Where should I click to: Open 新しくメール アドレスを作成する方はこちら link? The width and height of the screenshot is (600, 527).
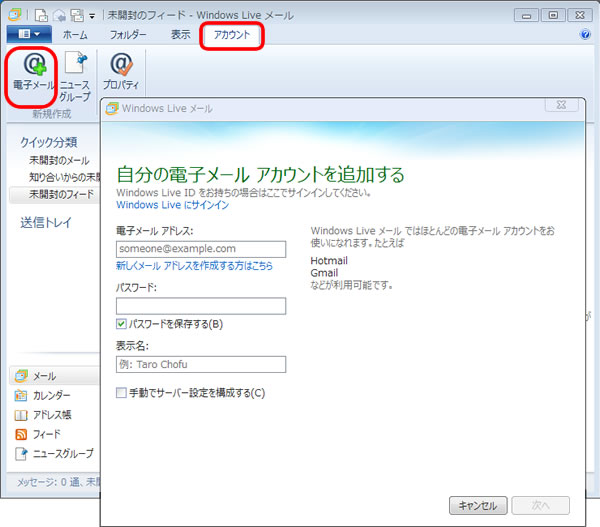(194, 266)
